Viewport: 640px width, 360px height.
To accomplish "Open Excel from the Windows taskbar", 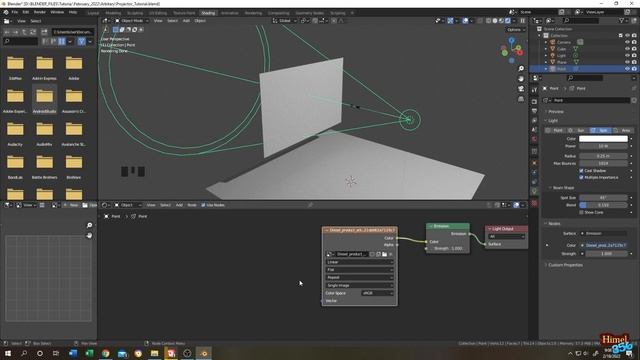I will pyautogui.click(x=89, y=353).
